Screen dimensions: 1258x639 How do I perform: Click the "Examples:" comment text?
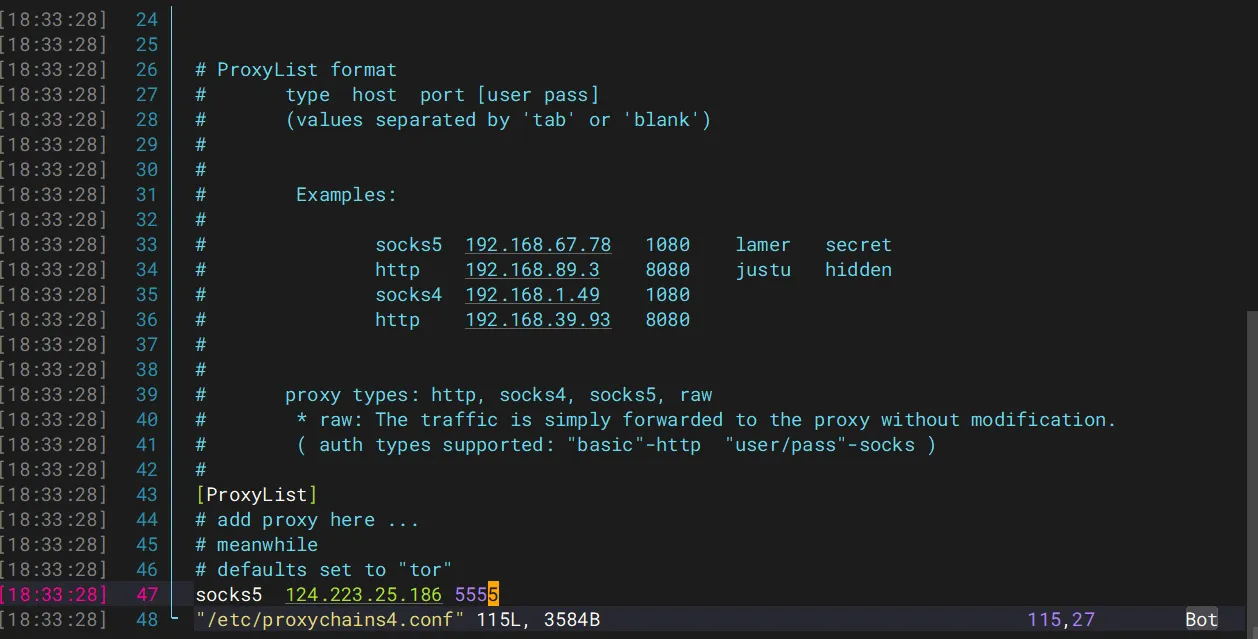click(x=346, y=195)
